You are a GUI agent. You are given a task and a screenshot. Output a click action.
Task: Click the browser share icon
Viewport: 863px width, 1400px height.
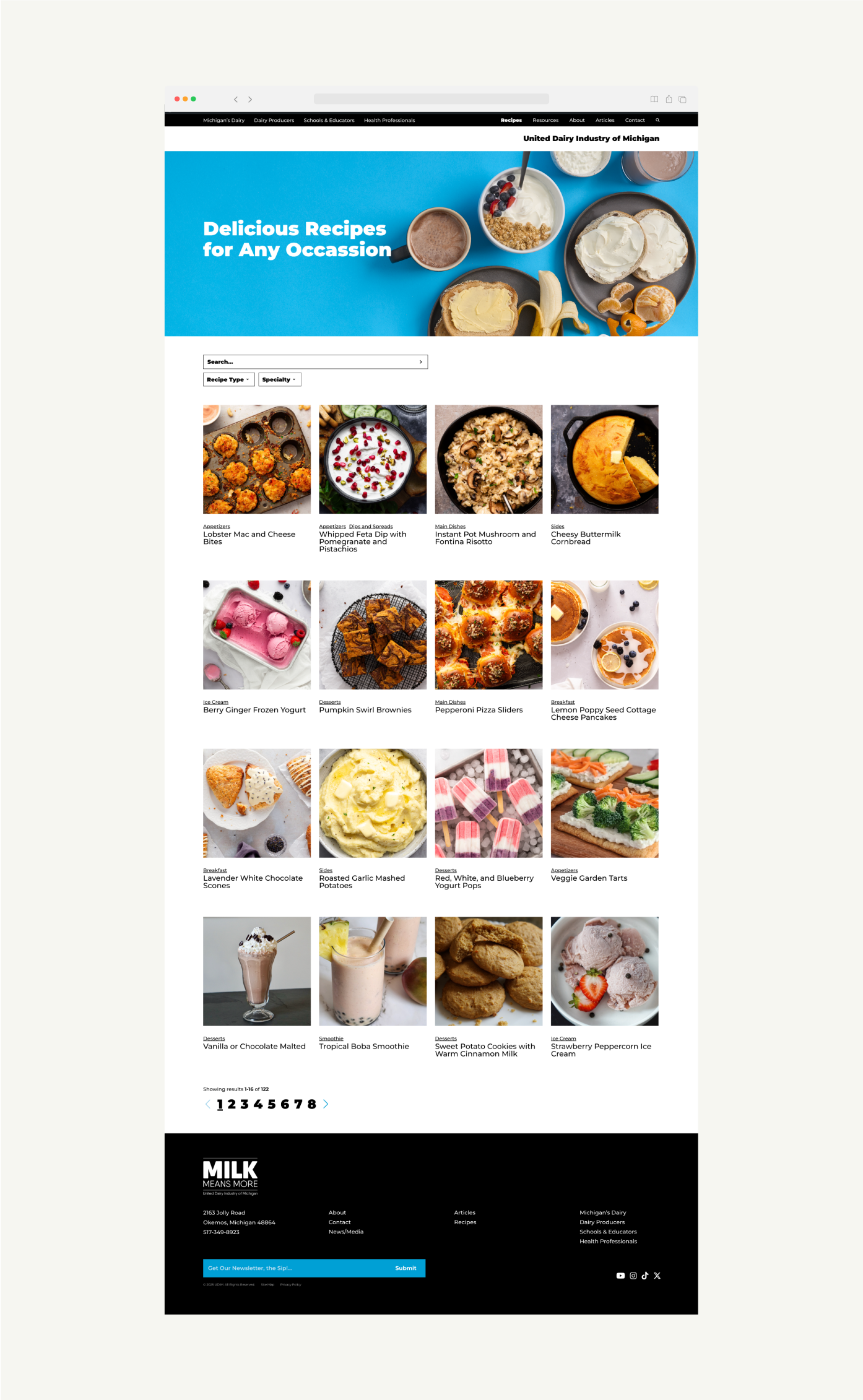pos(669,99)
